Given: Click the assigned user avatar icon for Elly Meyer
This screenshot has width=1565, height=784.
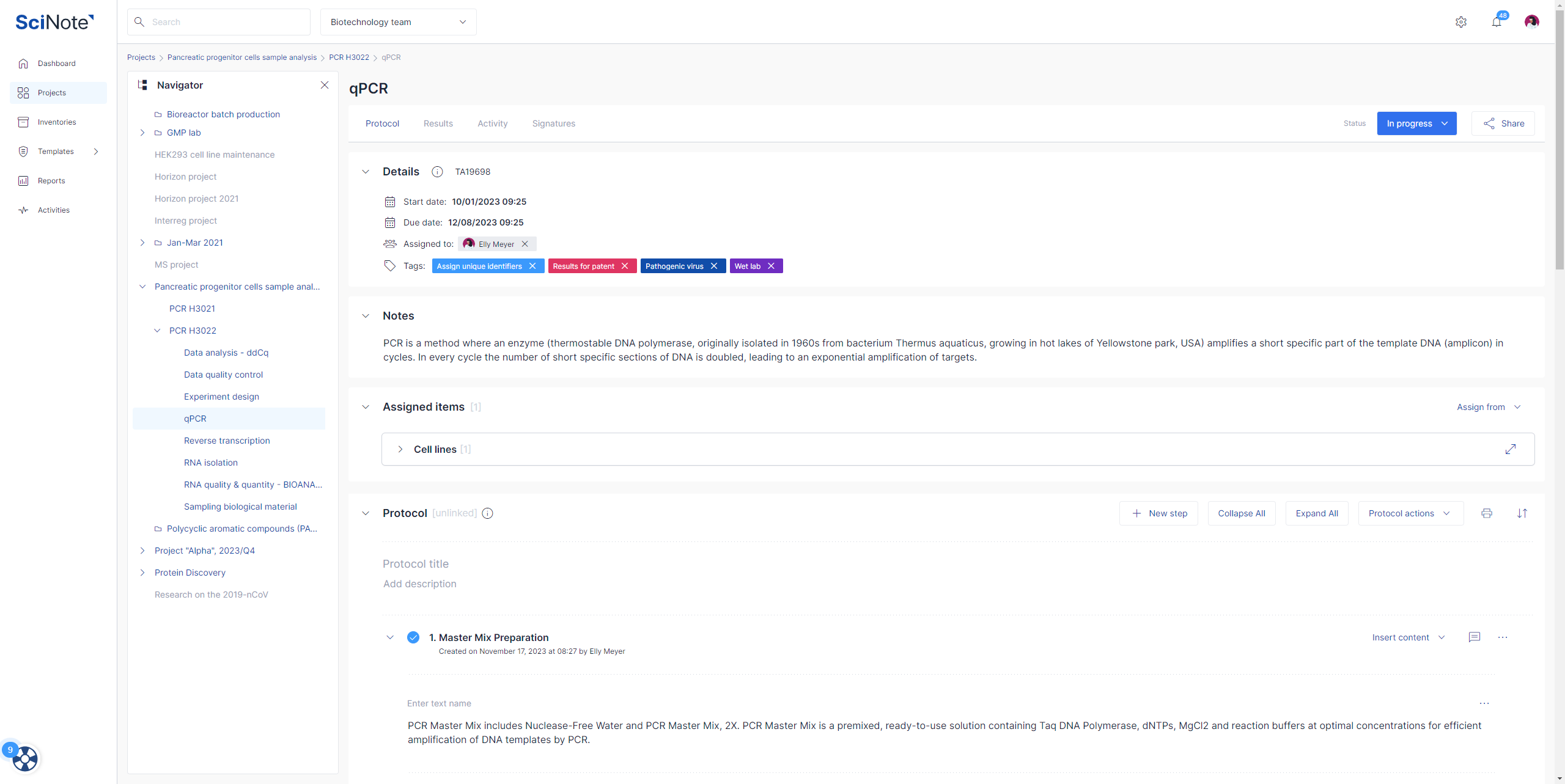Looking at the screenshot, I should coord(469,244).
